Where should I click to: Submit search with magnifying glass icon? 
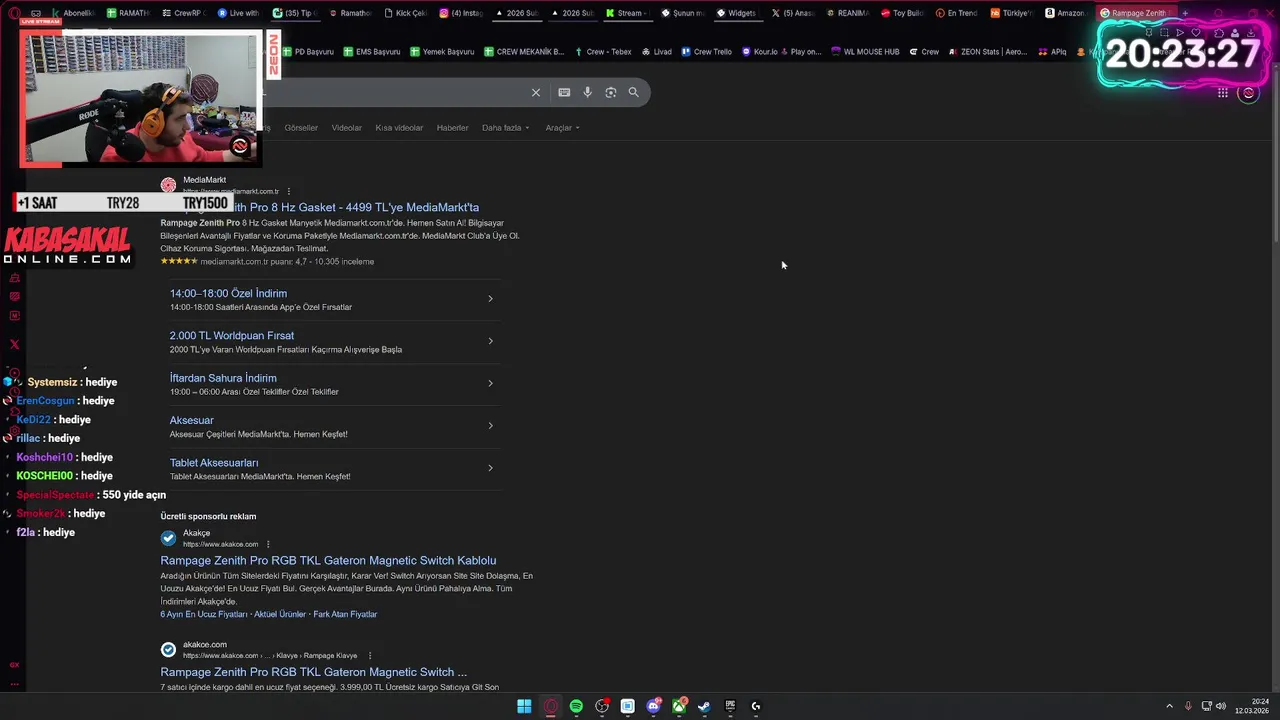click(633, 92)
